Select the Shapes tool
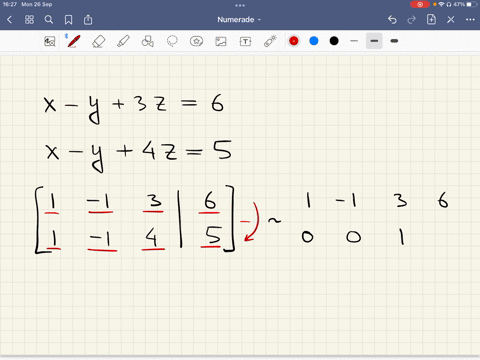480x360 pixels. (x=148, y=41)
